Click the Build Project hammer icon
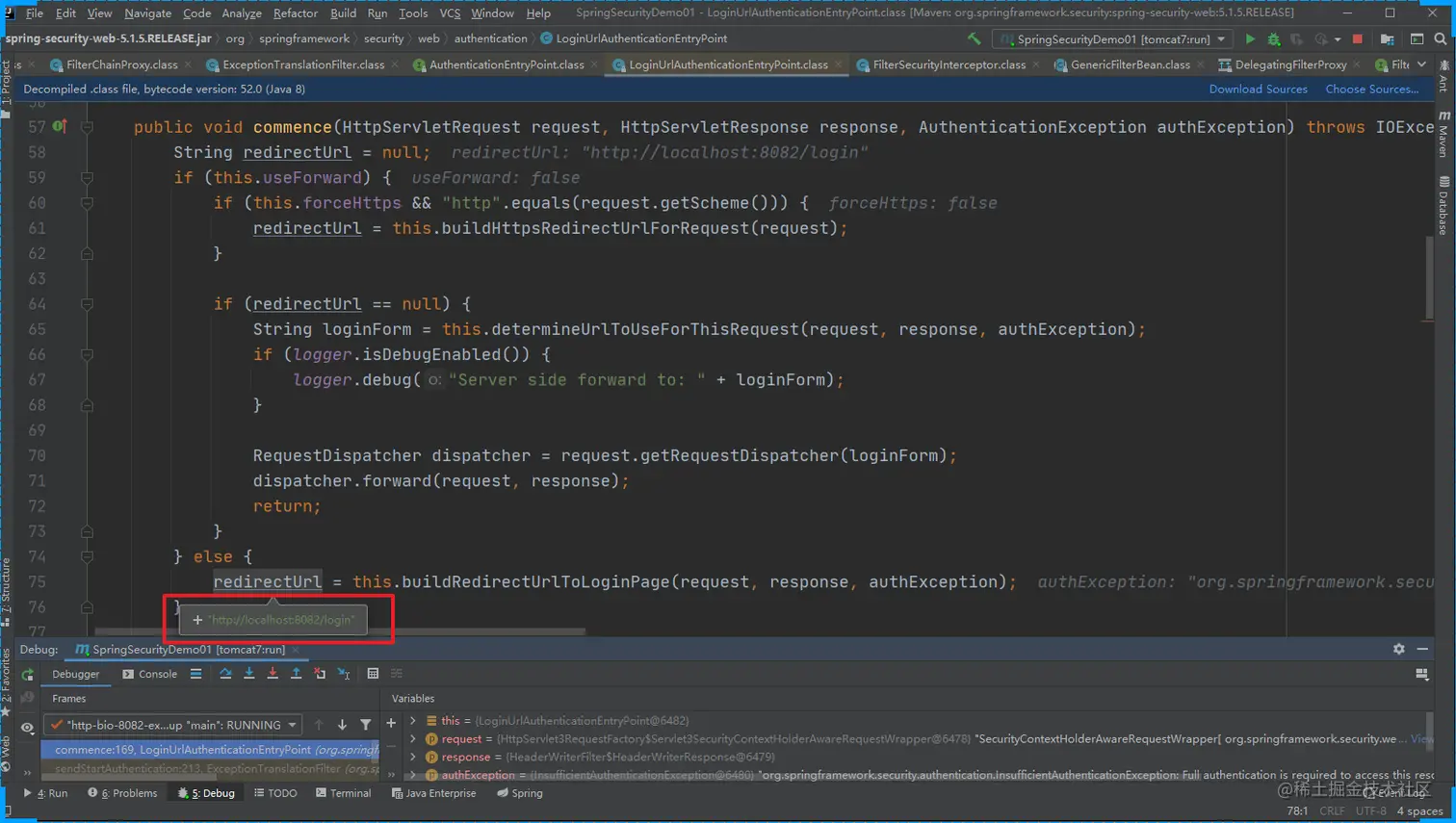 click(x=975, y=39)
